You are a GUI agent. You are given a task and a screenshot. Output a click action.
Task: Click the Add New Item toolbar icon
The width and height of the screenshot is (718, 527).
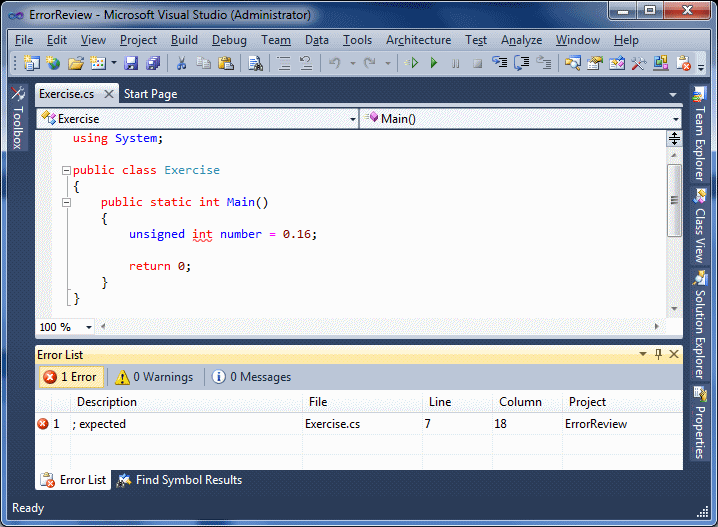(x=98, y=63)
